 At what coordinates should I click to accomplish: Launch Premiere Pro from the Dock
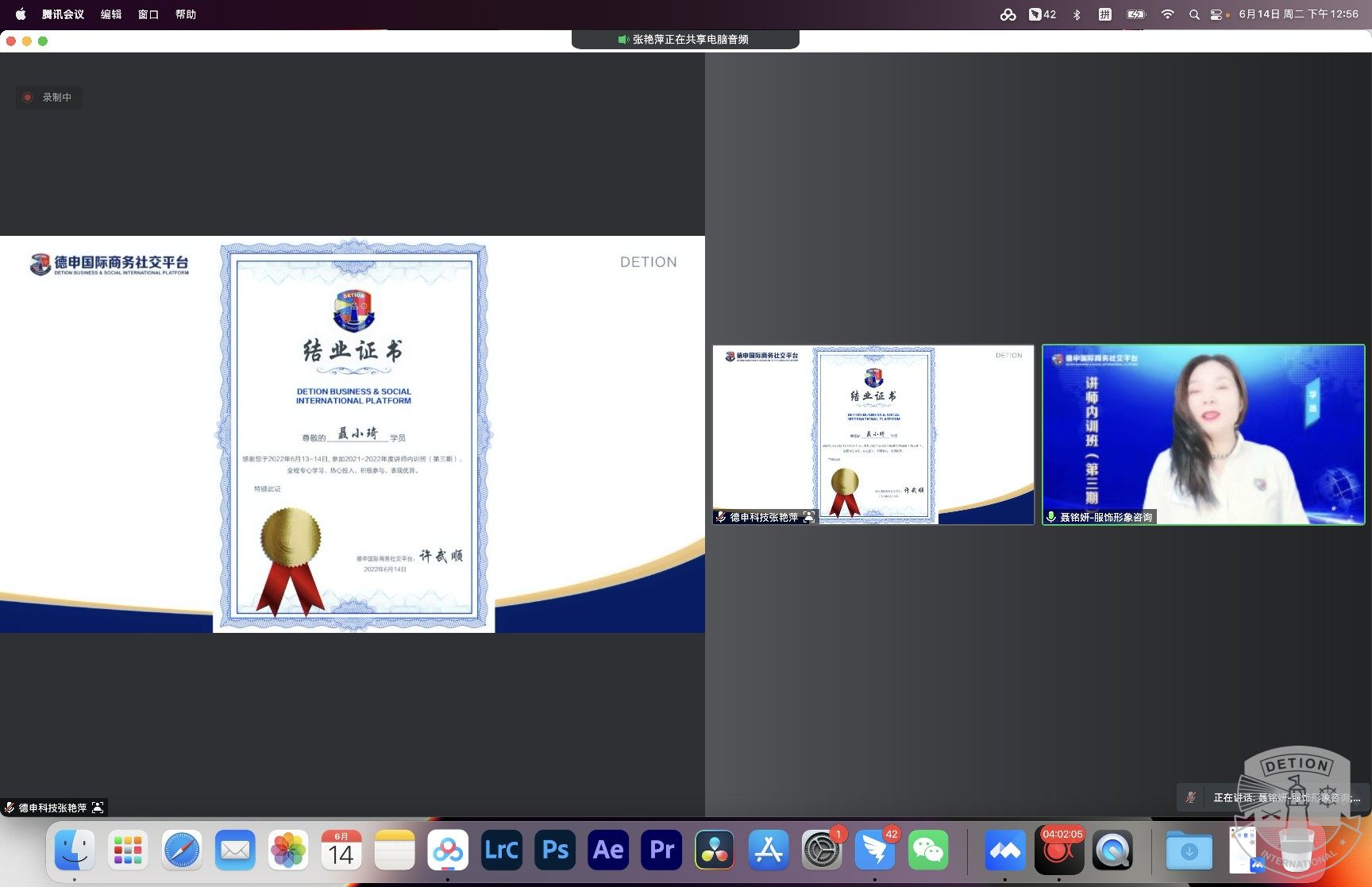pyautogui.click(x=661, y=850)
